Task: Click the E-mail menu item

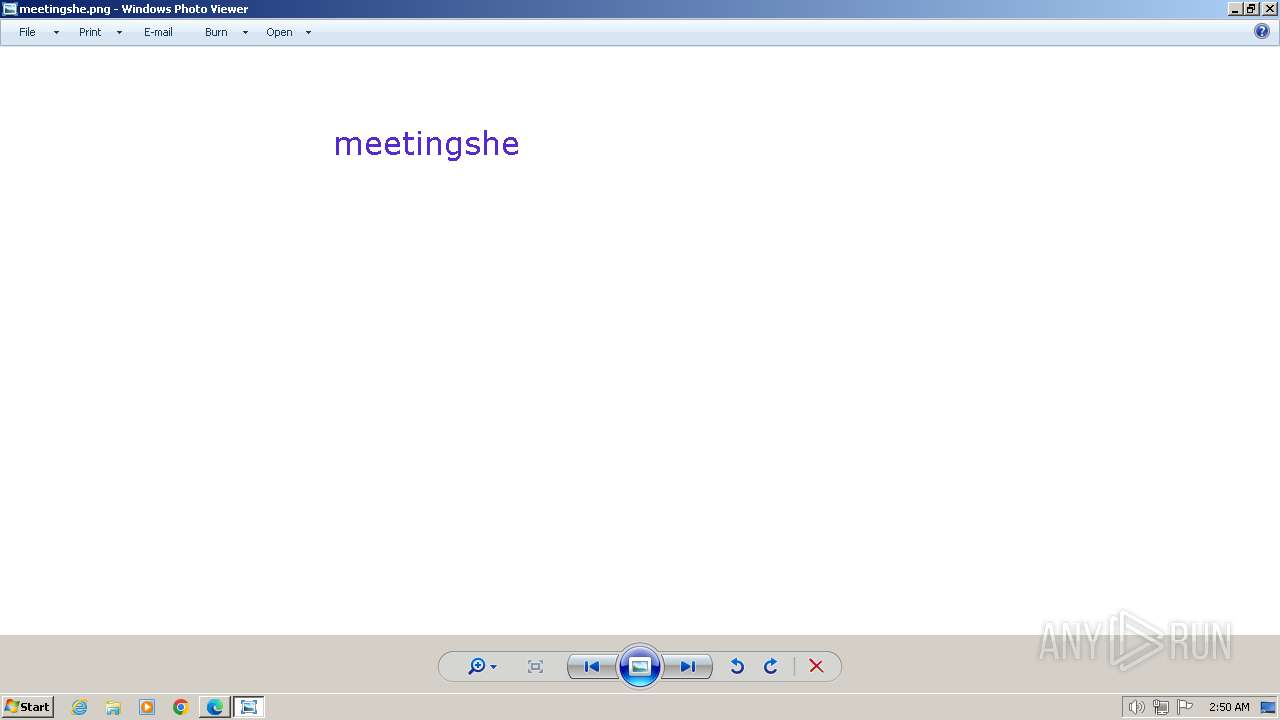Action: 158,32
